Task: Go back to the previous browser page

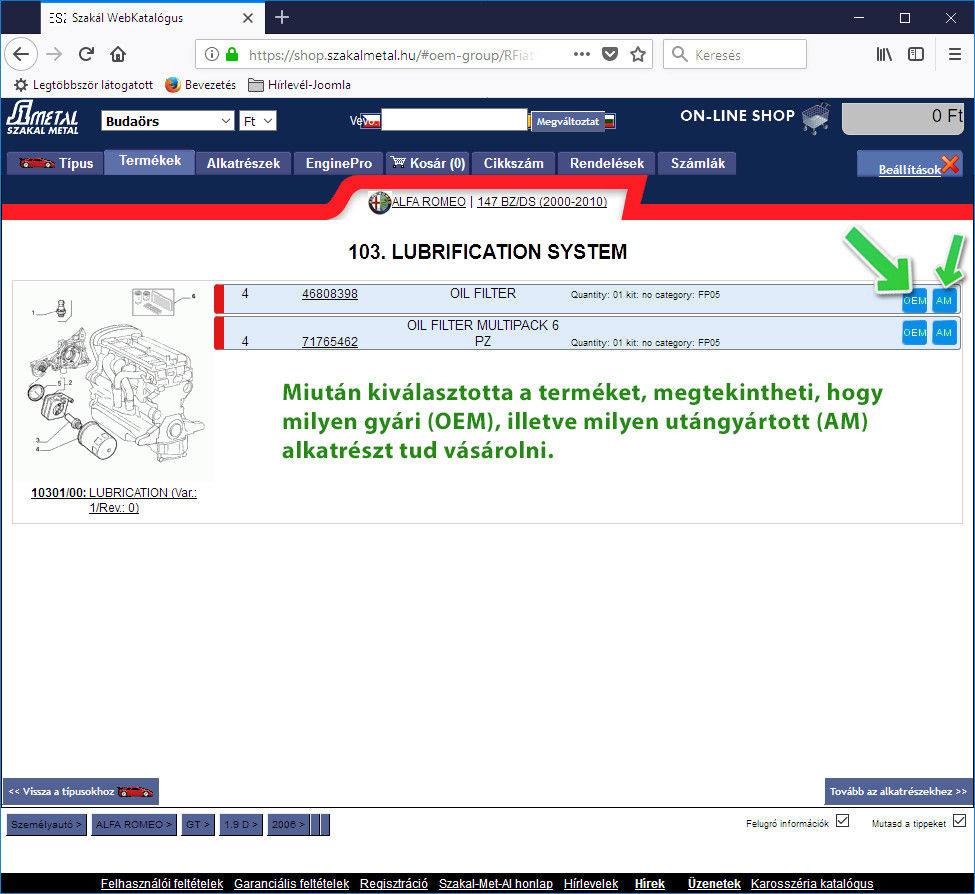Action: point(21,54)
